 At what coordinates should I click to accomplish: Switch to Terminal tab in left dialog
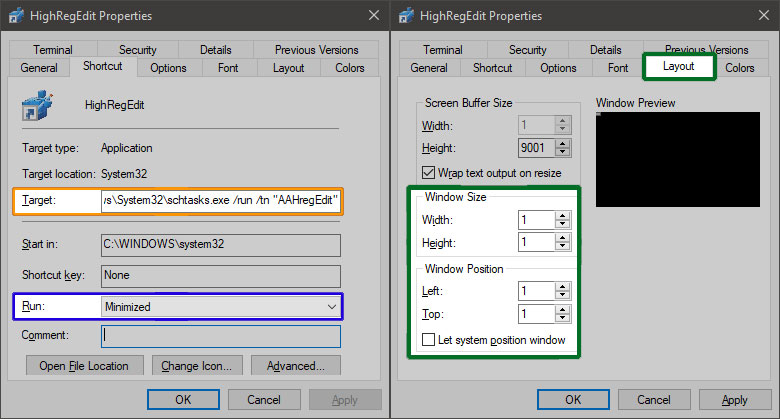coord(53,50)
